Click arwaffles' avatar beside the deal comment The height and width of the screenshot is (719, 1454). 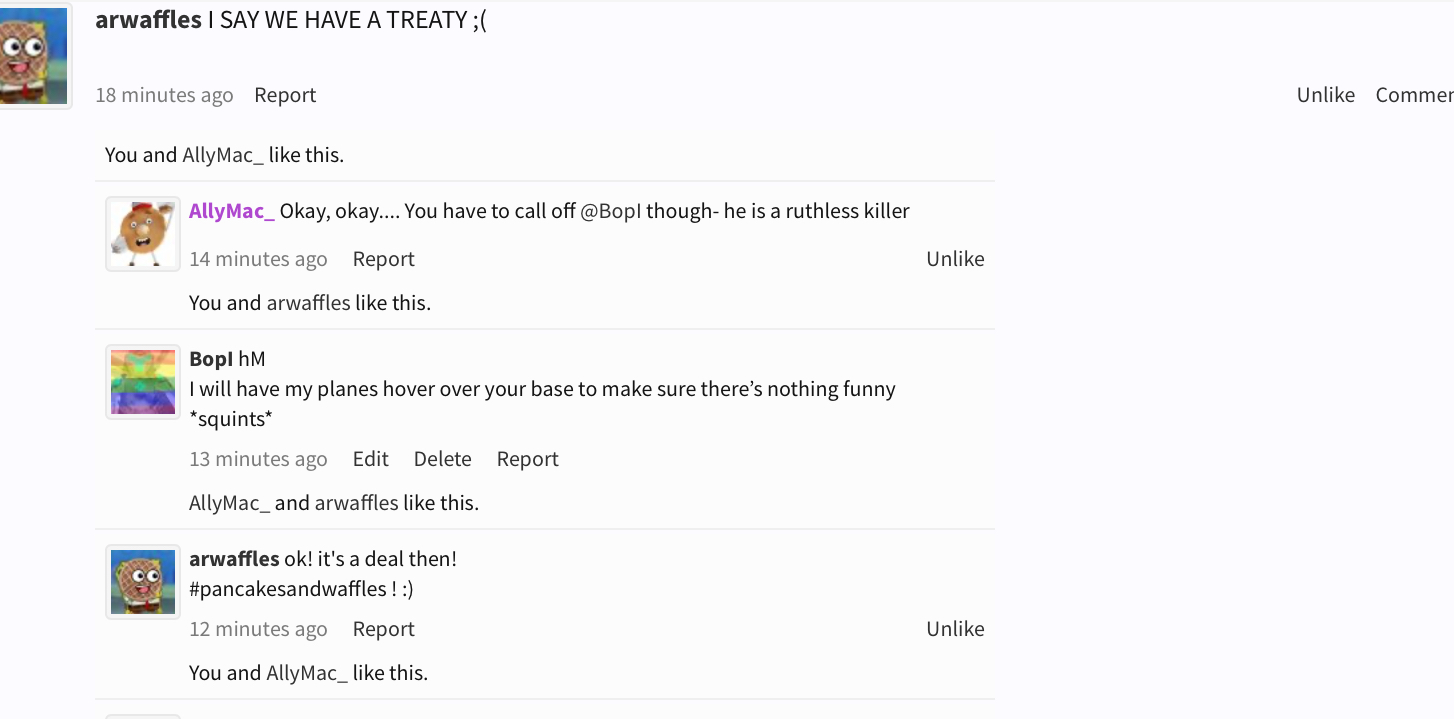(143, 582)
